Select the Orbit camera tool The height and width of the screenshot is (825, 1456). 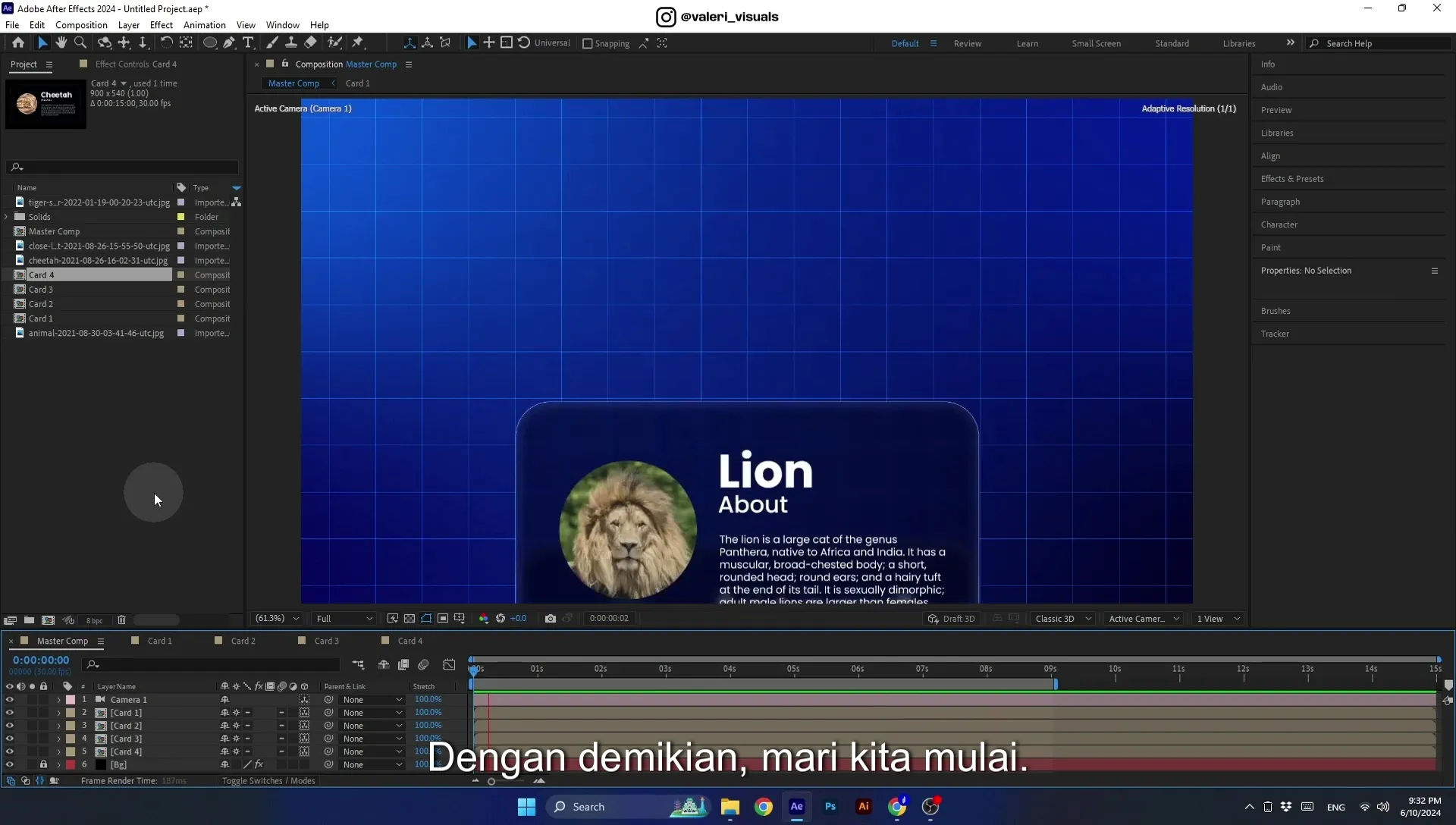105,43
